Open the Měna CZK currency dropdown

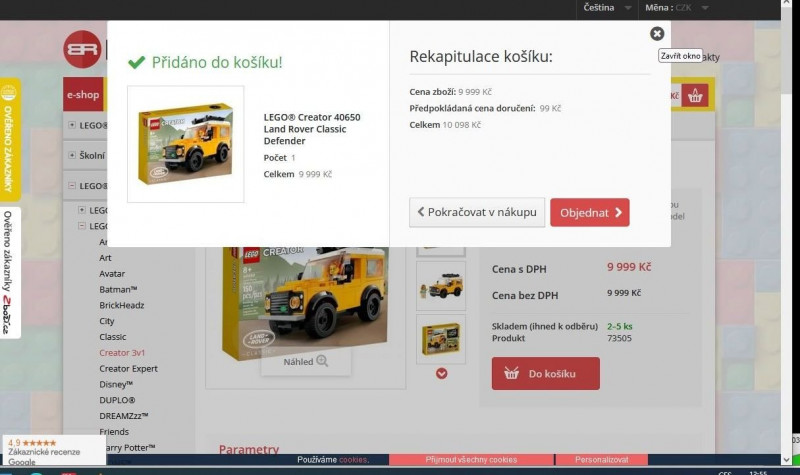point(677,7)
